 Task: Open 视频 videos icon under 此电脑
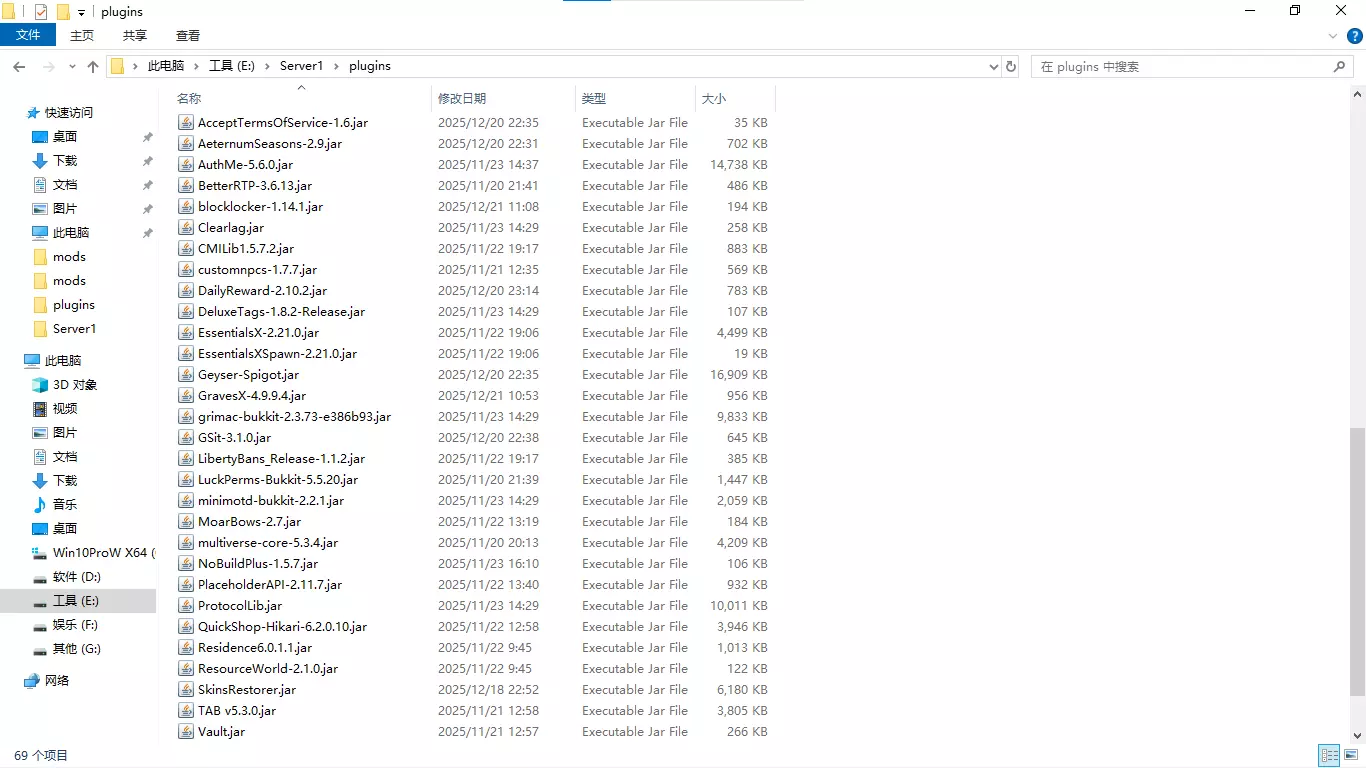coord(40,409)
